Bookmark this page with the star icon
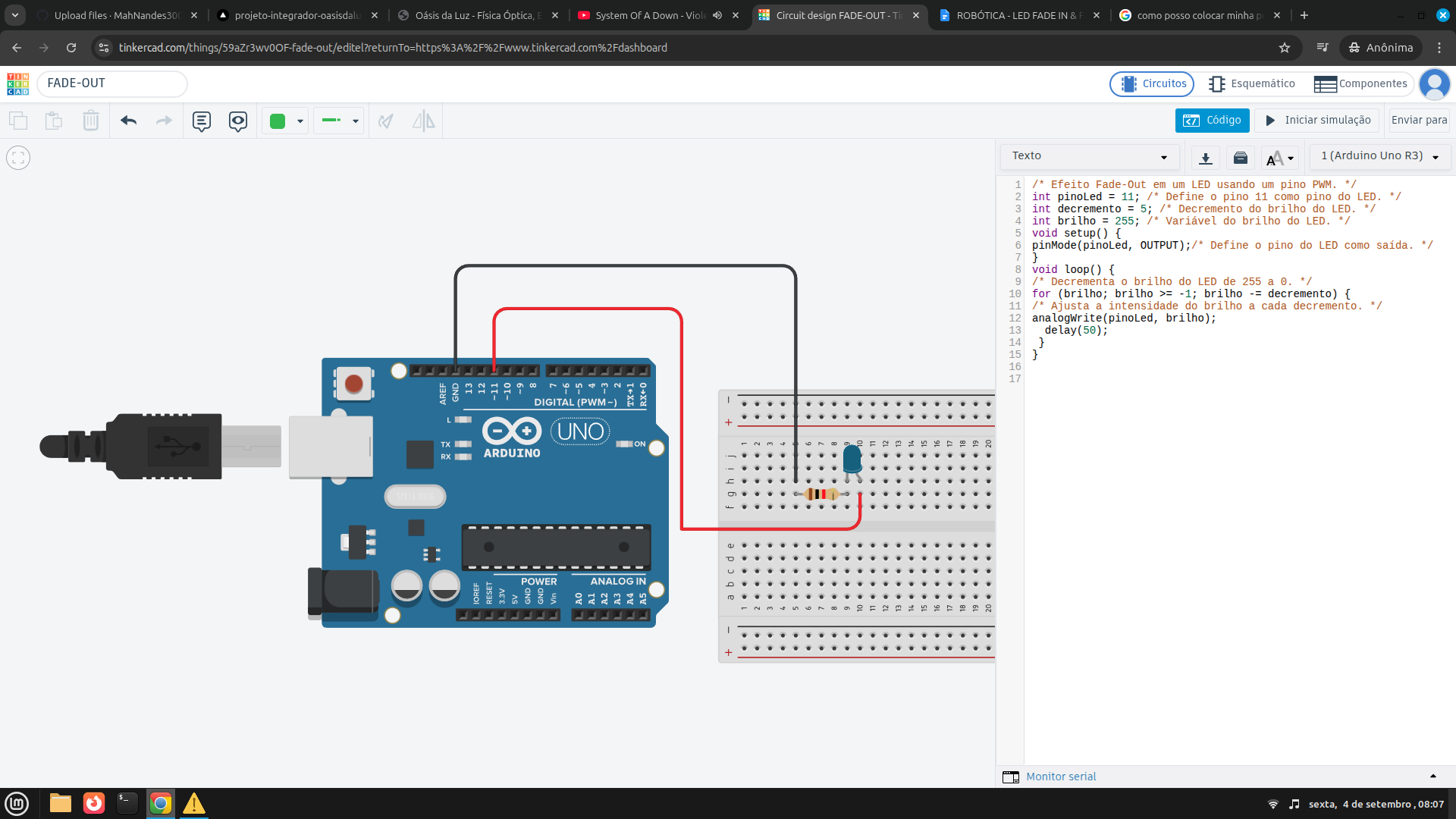 coord(1285,48)
